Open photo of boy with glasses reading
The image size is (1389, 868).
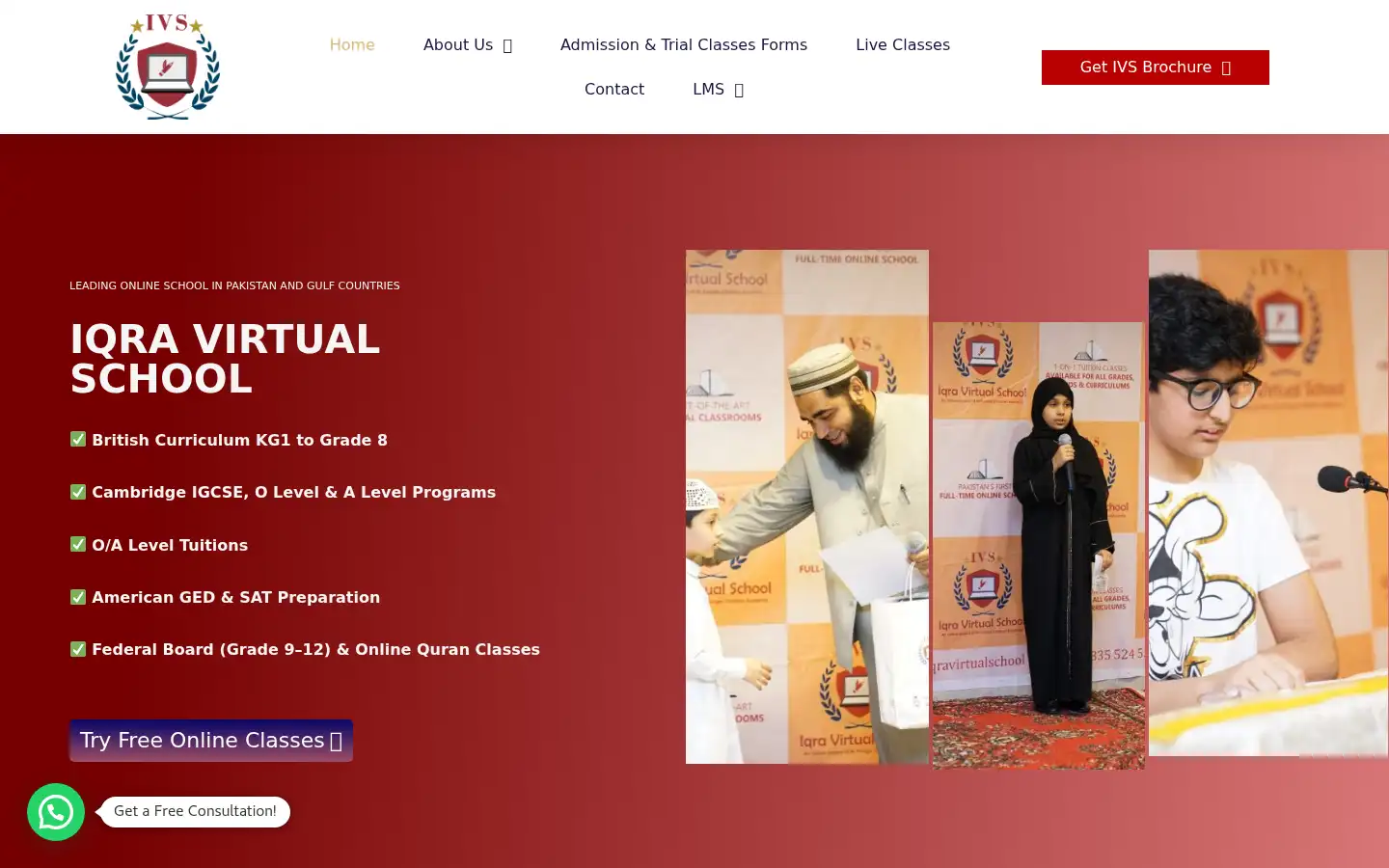1268,502
